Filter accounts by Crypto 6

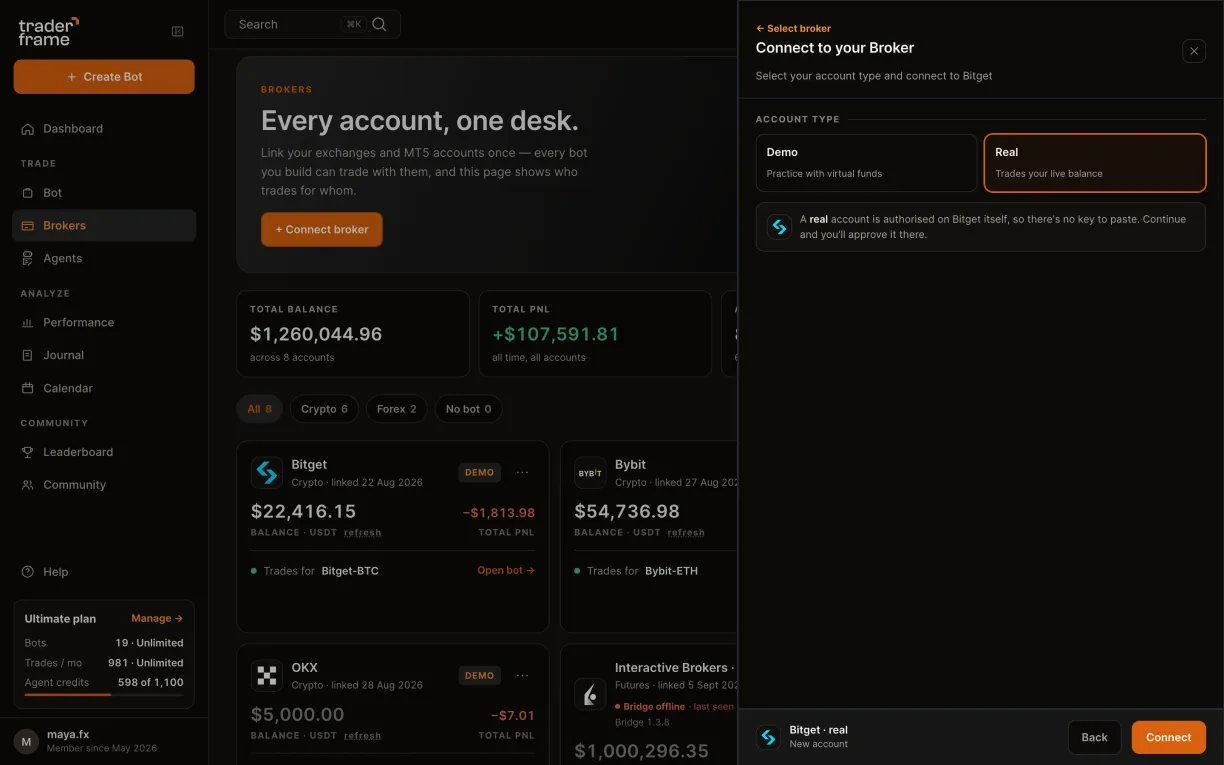(x=325, y=409)
